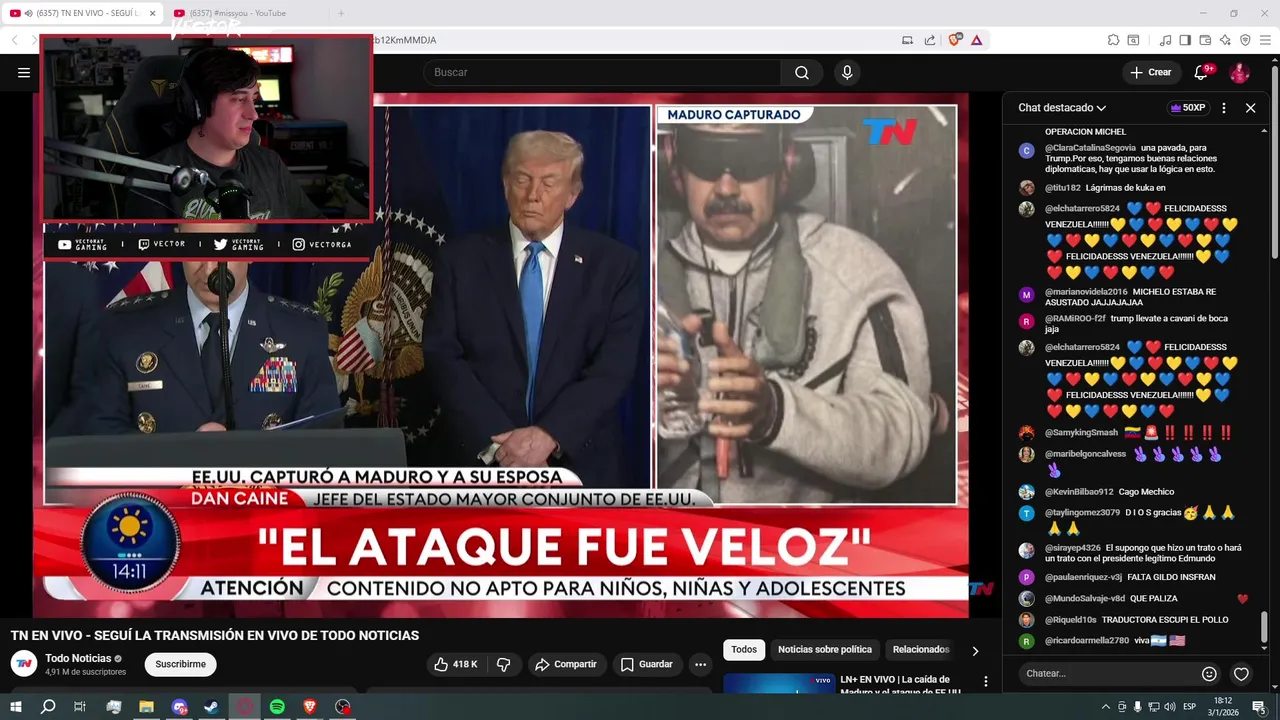This screenshot has height=720, width=1280.
Task: Open OBS Studio from the taskbar
Action: (x=343, y=707)
